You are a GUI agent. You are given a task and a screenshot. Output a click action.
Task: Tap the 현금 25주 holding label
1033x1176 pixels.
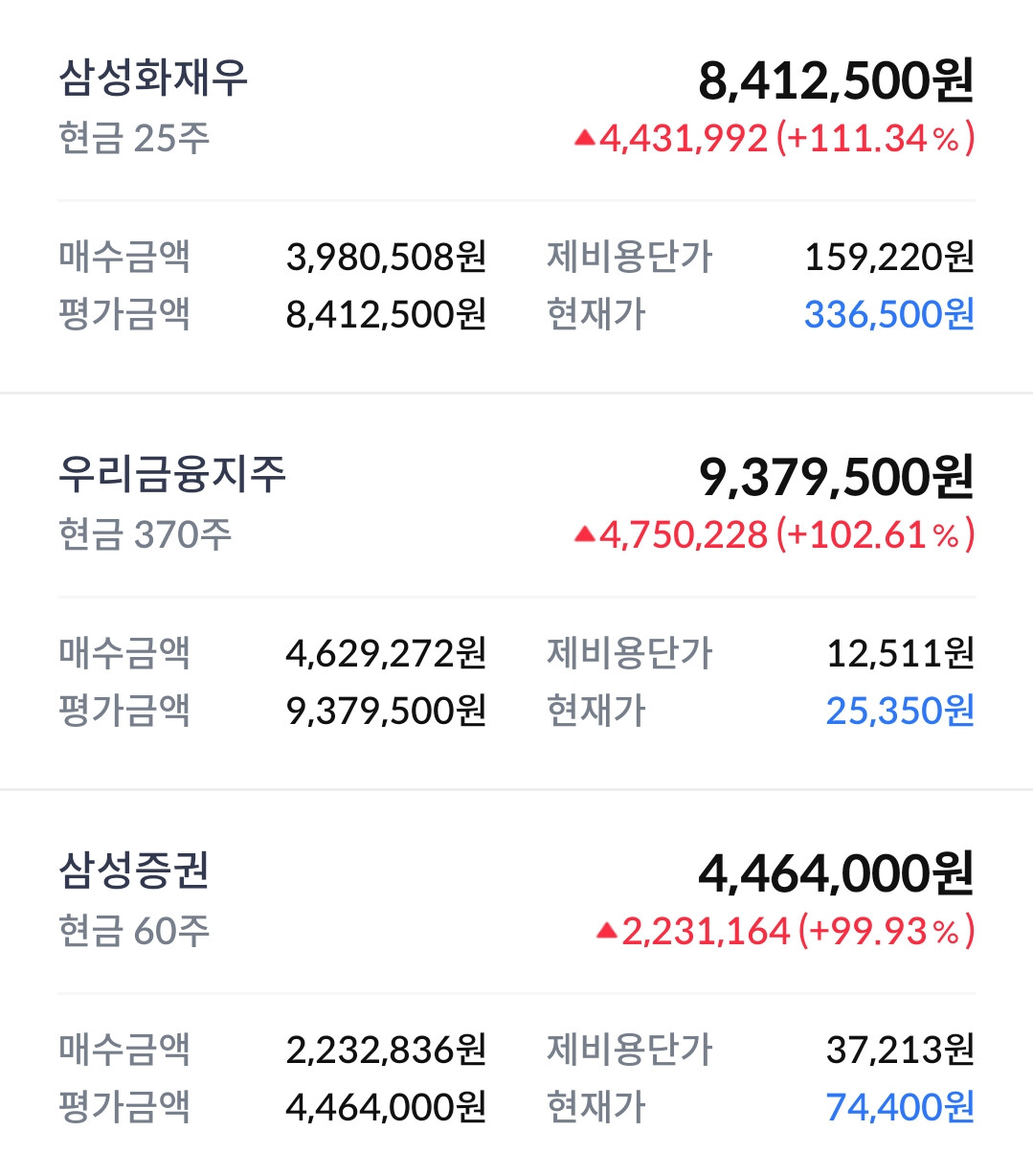(x=134, y=139)
